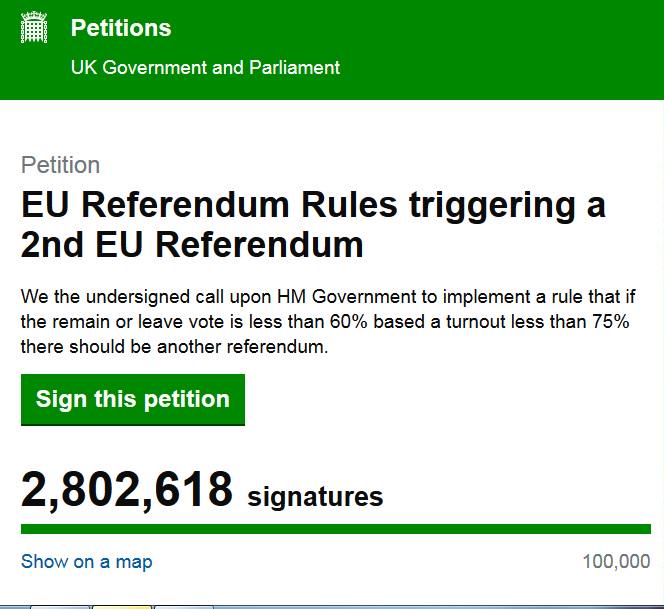
Task: Click the Parliament portcullis crest icon
Action: [x=35, y=28]
